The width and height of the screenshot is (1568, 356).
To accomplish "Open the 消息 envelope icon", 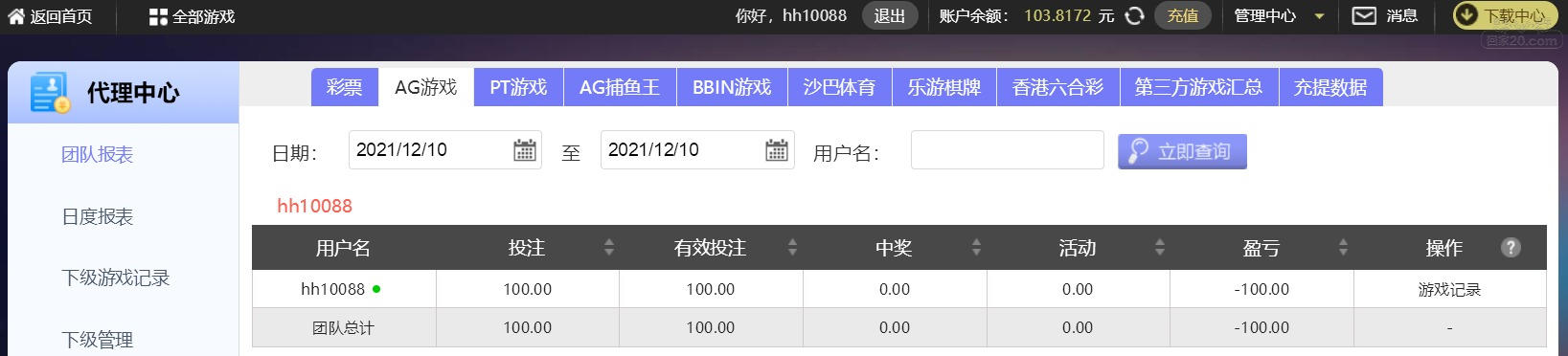I will click(1364, 15).
